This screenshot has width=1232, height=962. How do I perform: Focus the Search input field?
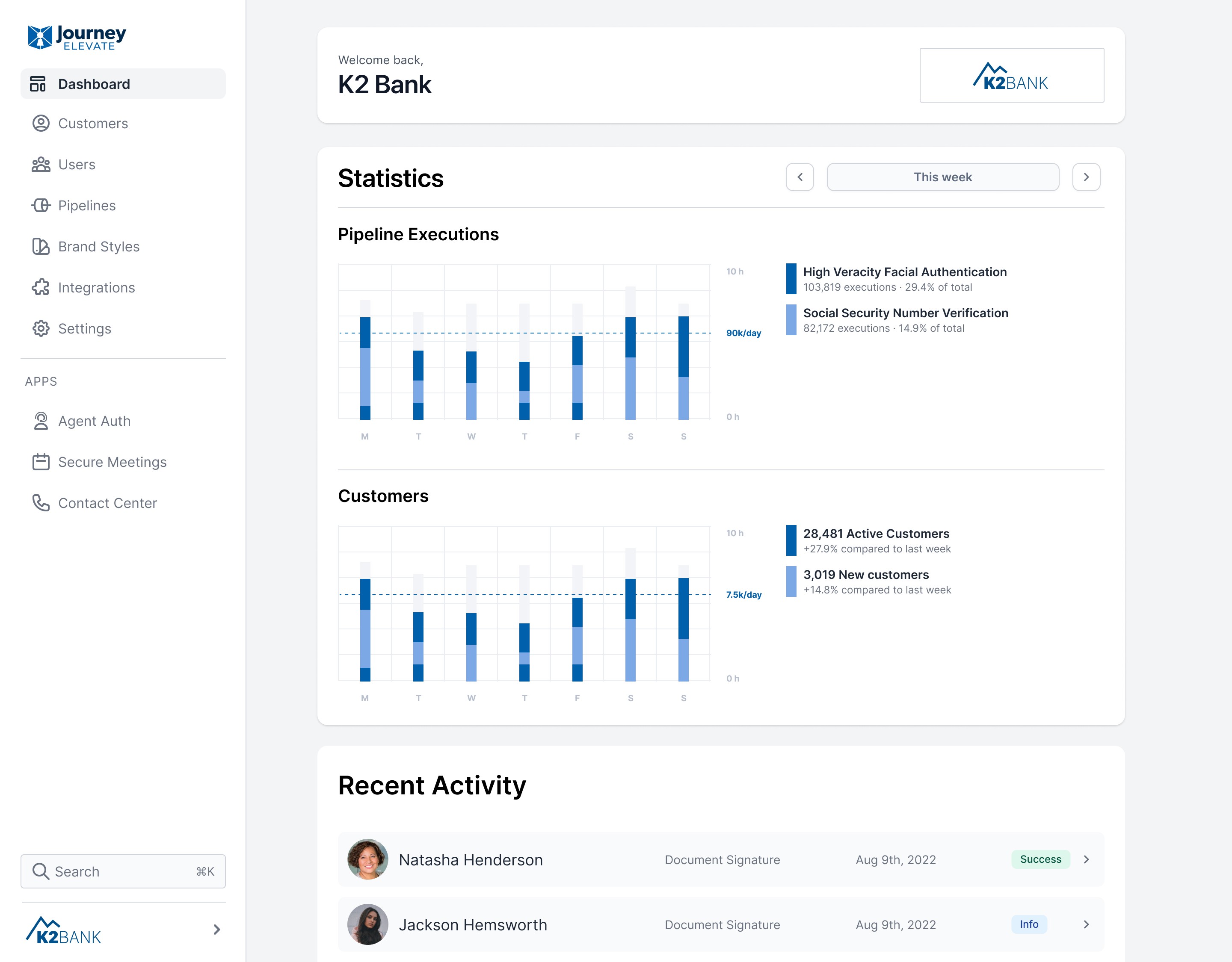click(123, 871)
